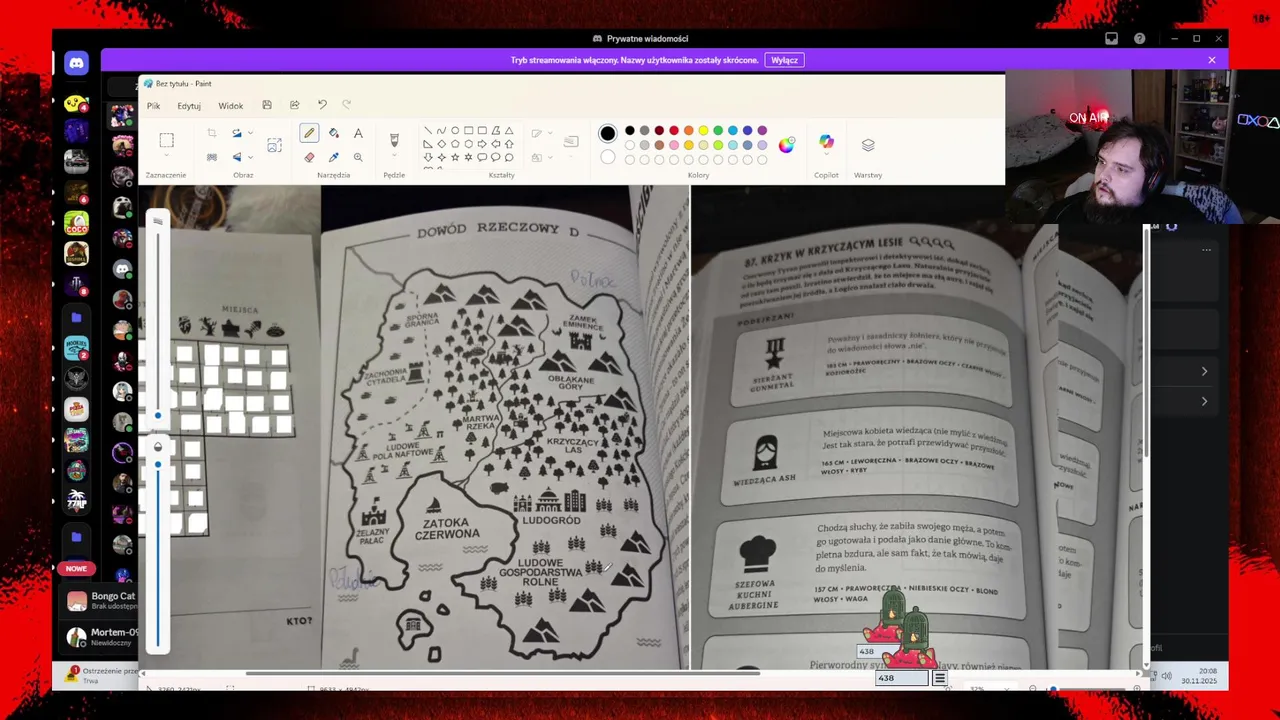This screenshot has width=1280, height=720.
Task: Click the rectangular selection tool
Action: pyautogui.click(x=167, y=141)
